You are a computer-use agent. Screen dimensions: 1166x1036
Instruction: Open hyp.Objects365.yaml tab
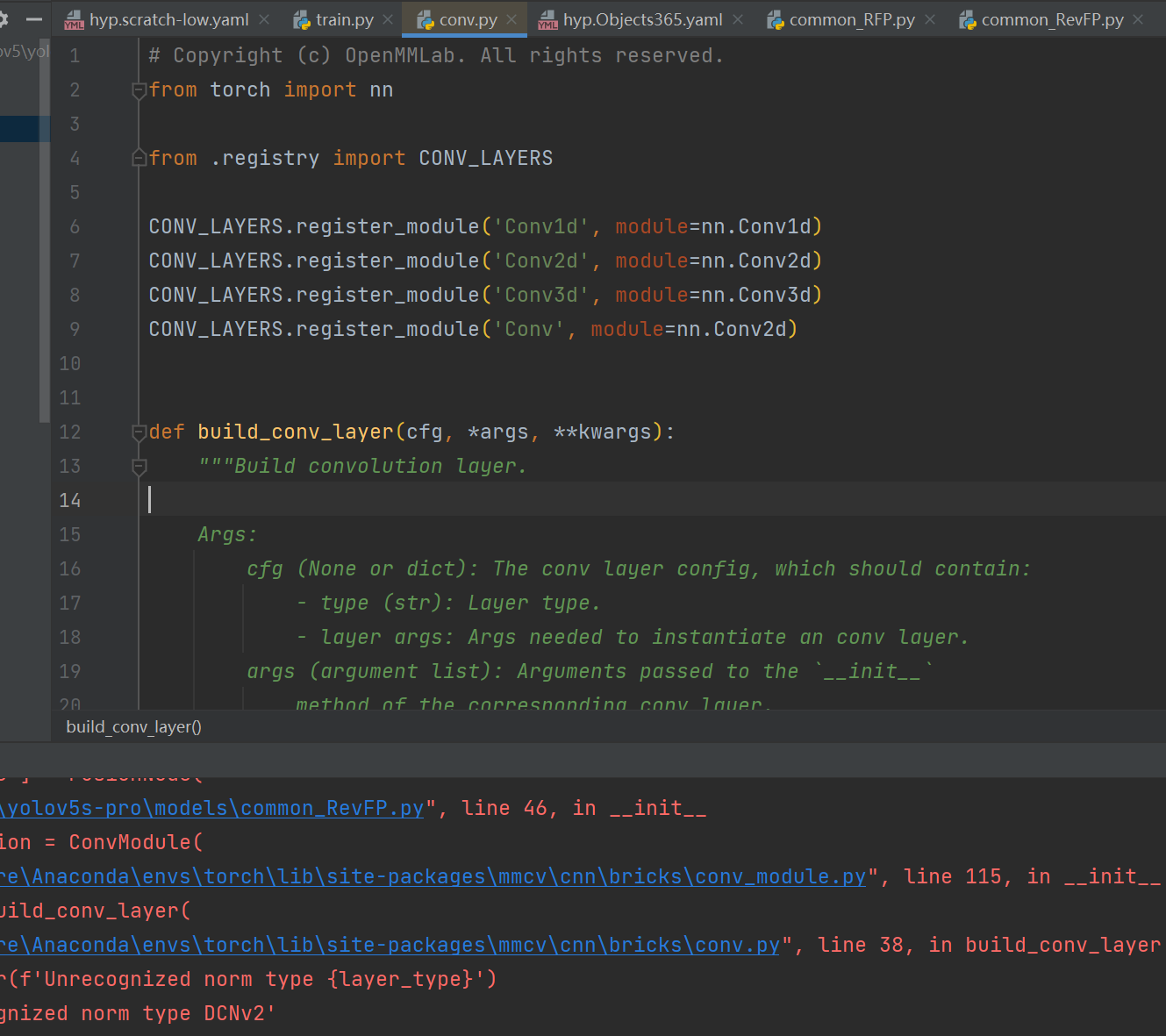[642, 19]
